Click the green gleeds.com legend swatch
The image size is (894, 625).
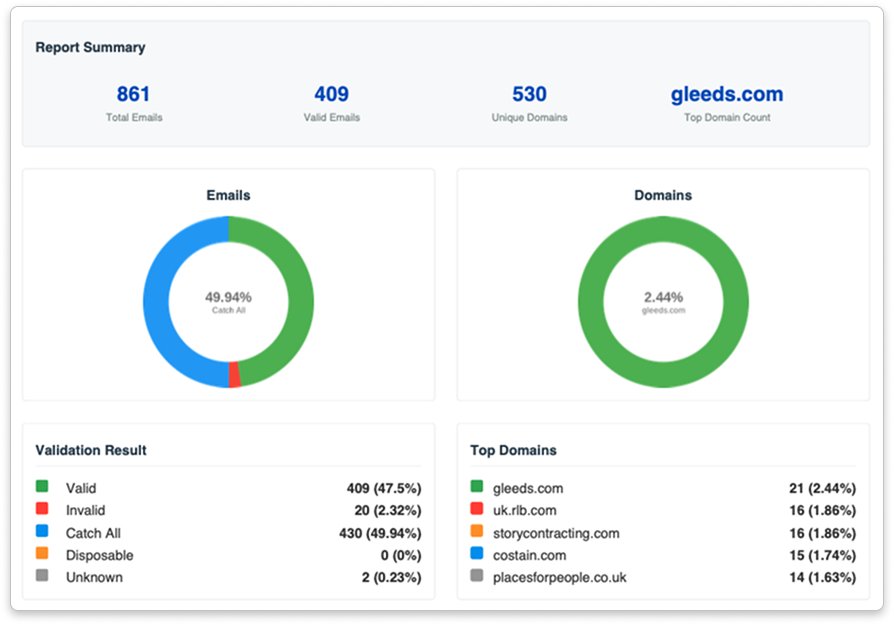[477, 488]
